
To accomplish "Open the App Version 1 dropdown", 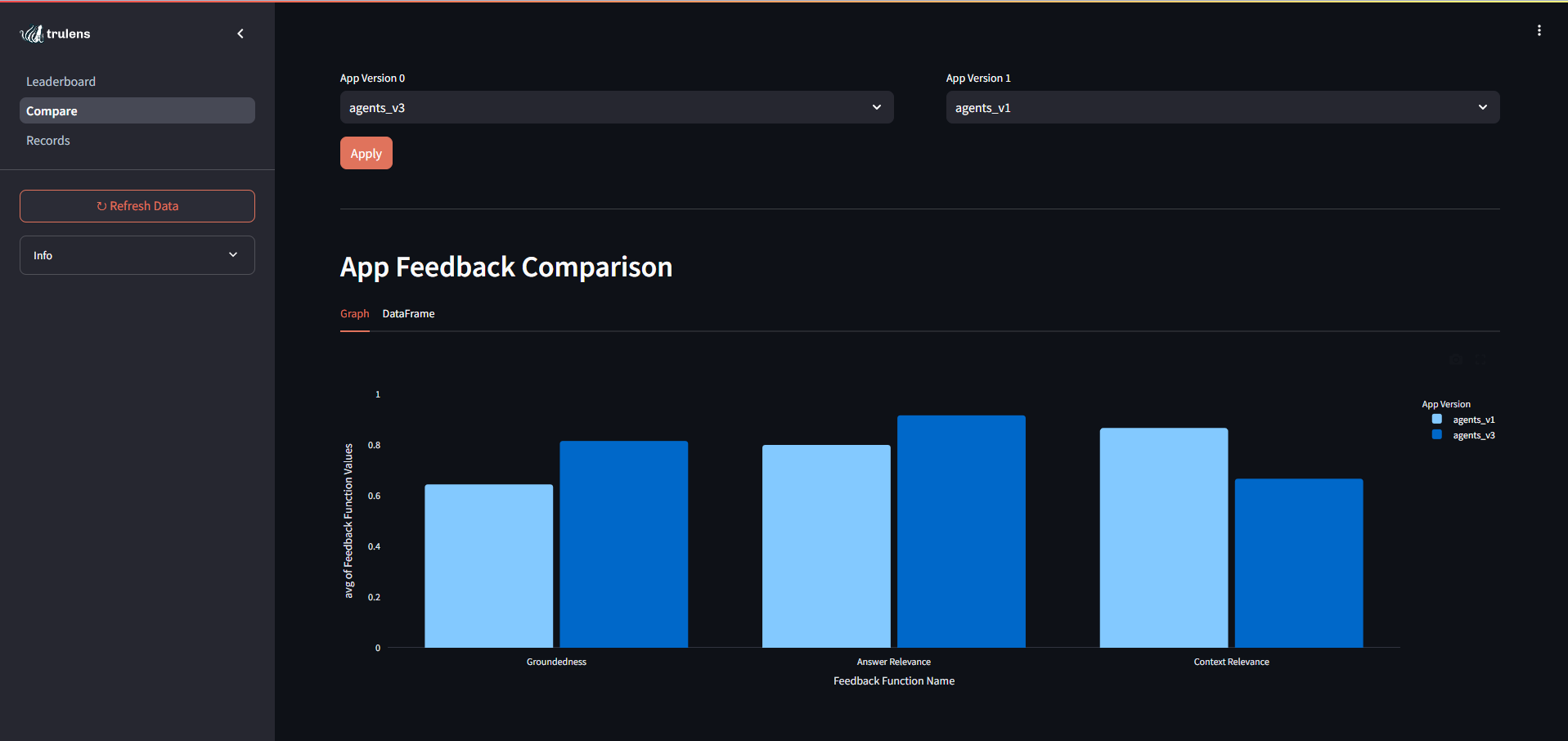I will click(x=1223, y=107).
